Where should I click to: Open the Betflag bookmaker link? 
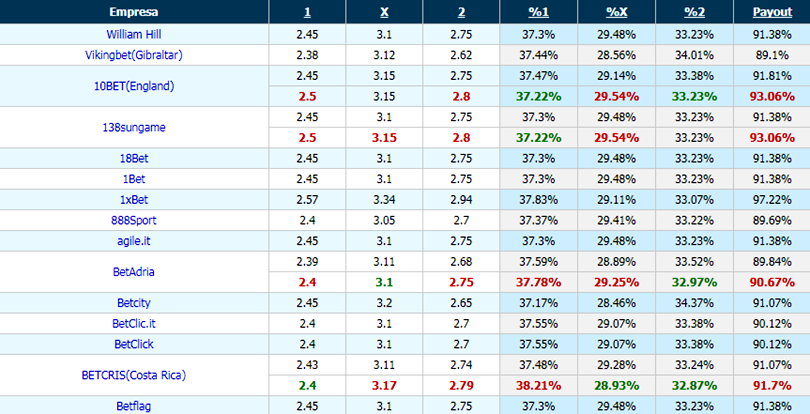tap(134, 407)
